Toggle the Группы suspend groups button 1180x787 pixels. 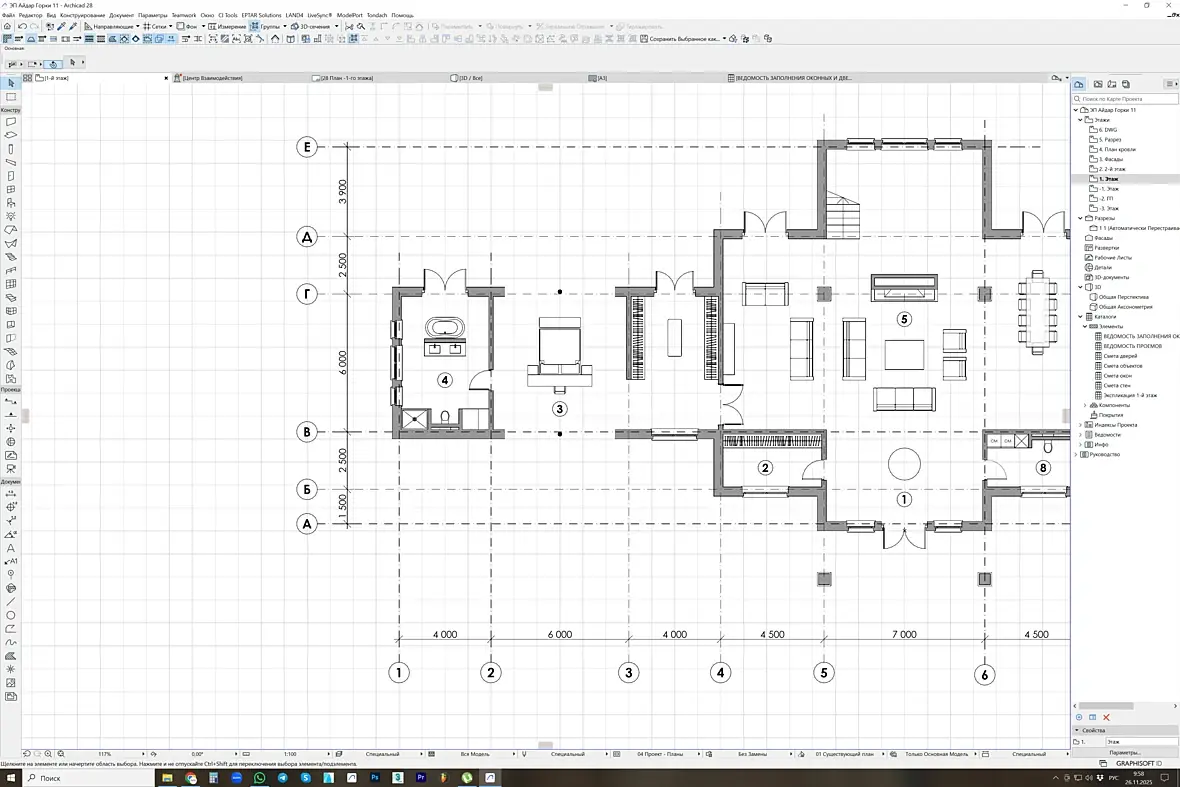[265, 26]
